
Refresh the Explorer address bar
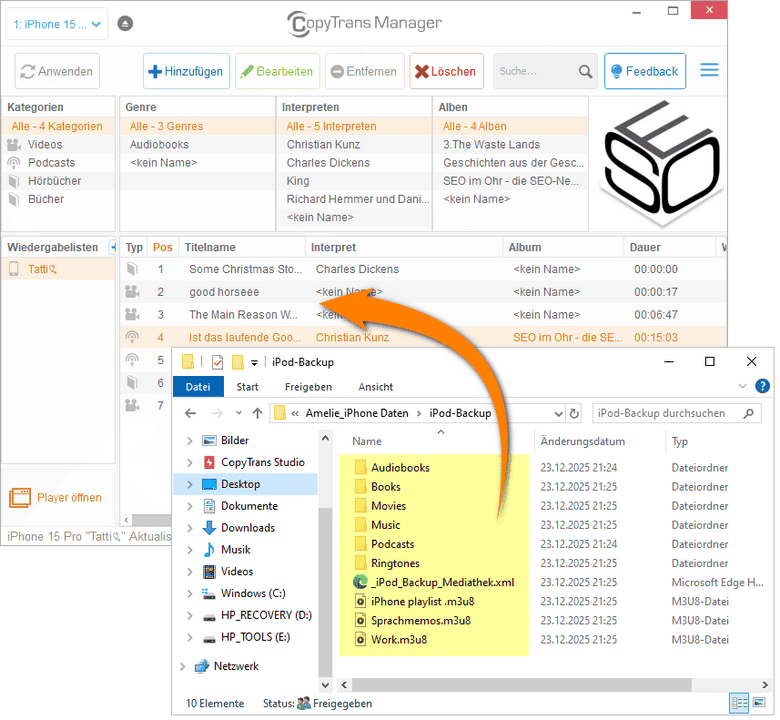coord(574,413)
